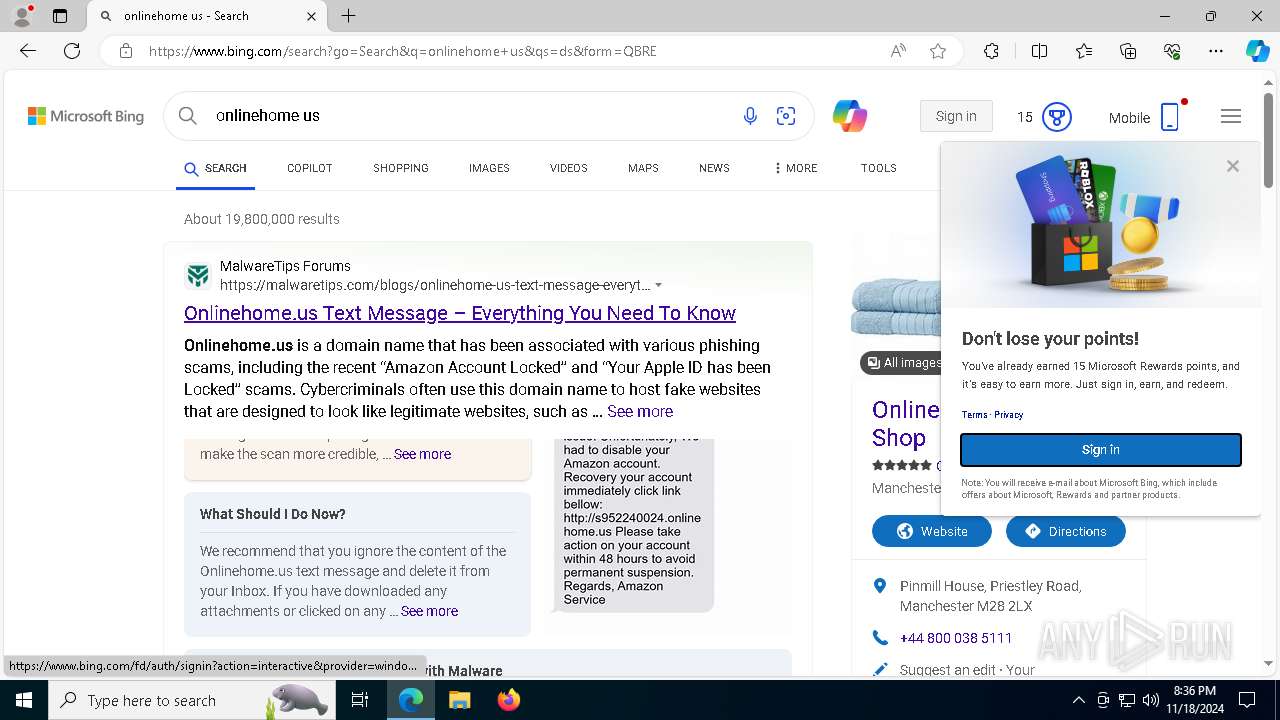Click the Microsoft Bing logo

pyautogui.click(x=86, y=116)
